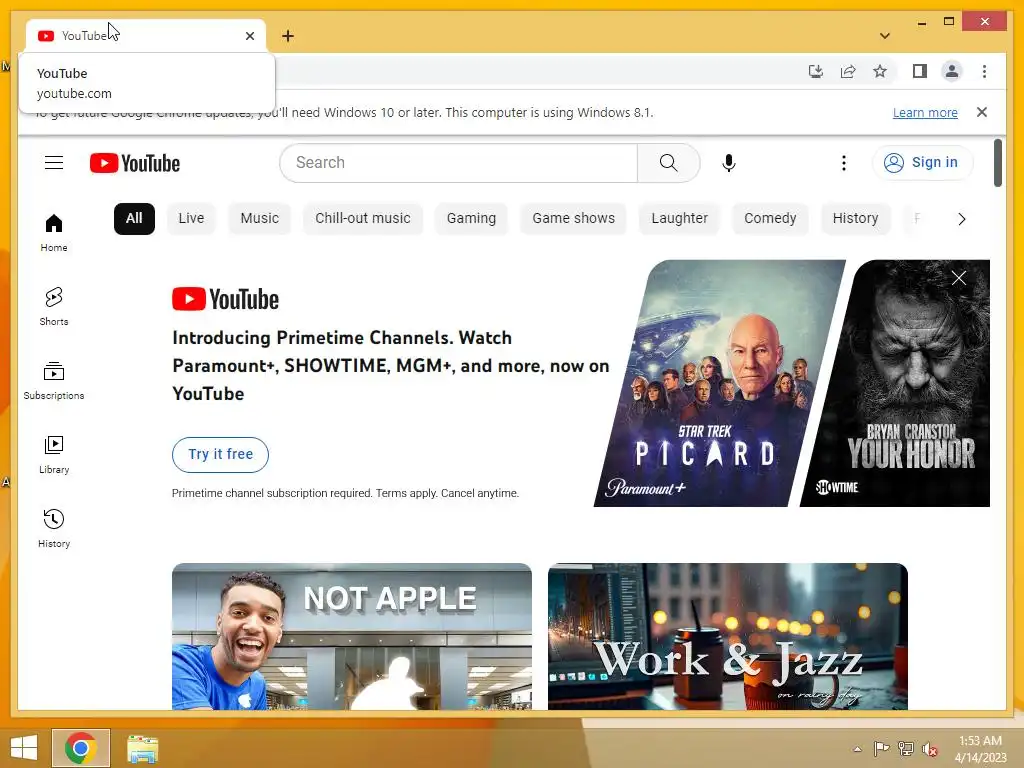This screenshot has height=768, width=1024.
Task: Bookmark this page with star icon
Action: [x=880, y=71]
